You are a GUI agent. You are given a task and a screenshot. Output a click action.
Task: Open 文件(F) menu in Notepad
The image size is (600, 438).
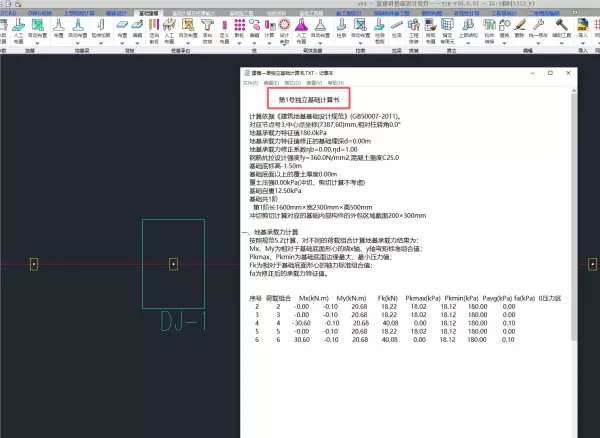(251, 83)
